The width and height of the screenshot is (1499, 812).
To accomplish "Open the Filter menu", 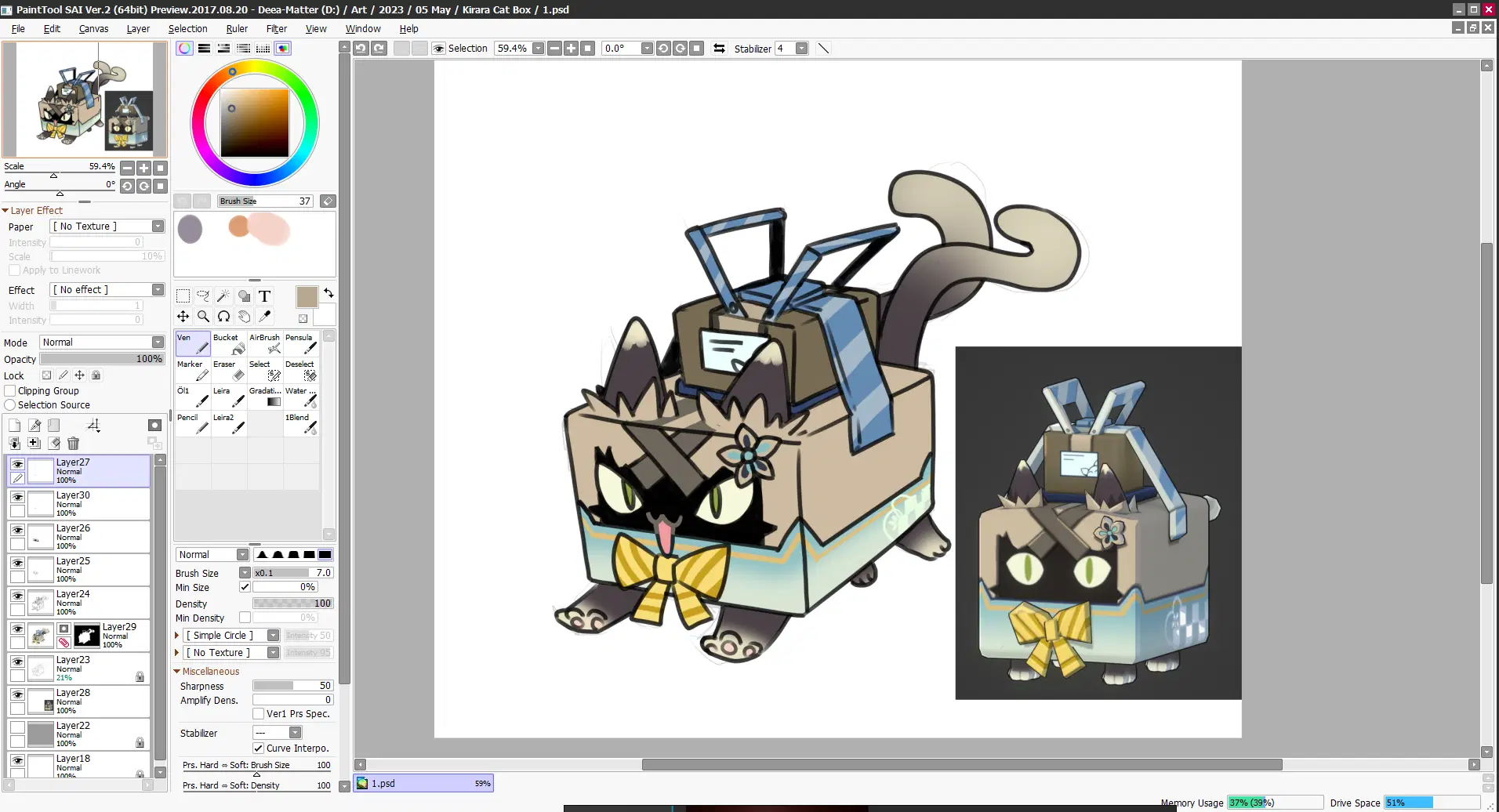I will click(x=276, y=28).
